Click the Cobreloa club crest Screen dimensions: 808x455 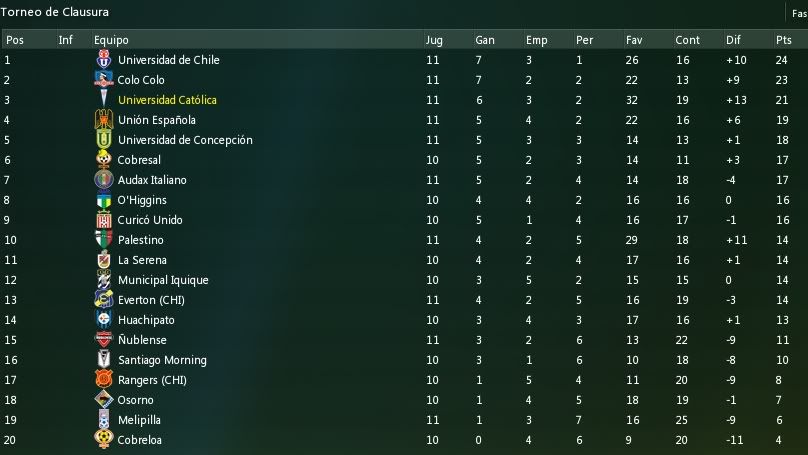[x=104, y=440]
